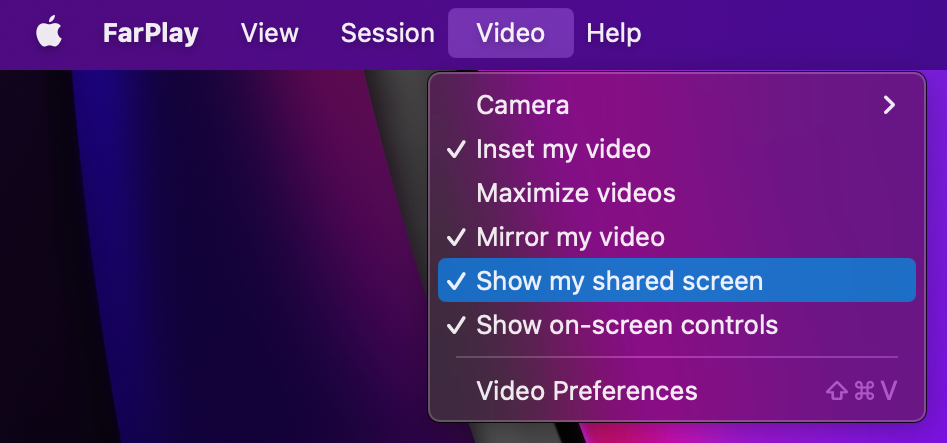
Task: Open the View menu
Action: click(270, 33)
